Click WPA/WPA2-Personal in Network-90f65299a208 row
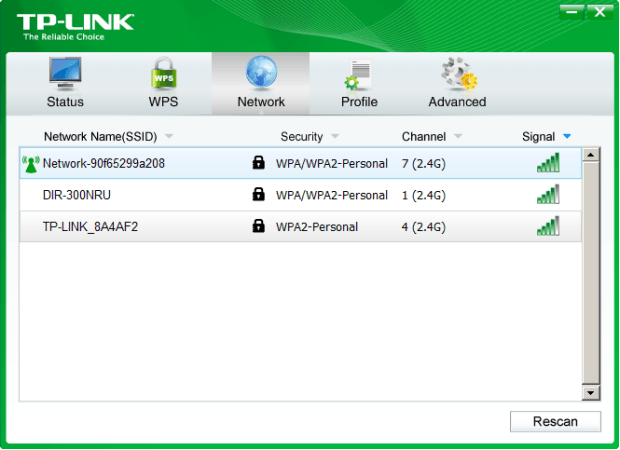The height and width of the screenshot is (450, 620). point(332,164)
